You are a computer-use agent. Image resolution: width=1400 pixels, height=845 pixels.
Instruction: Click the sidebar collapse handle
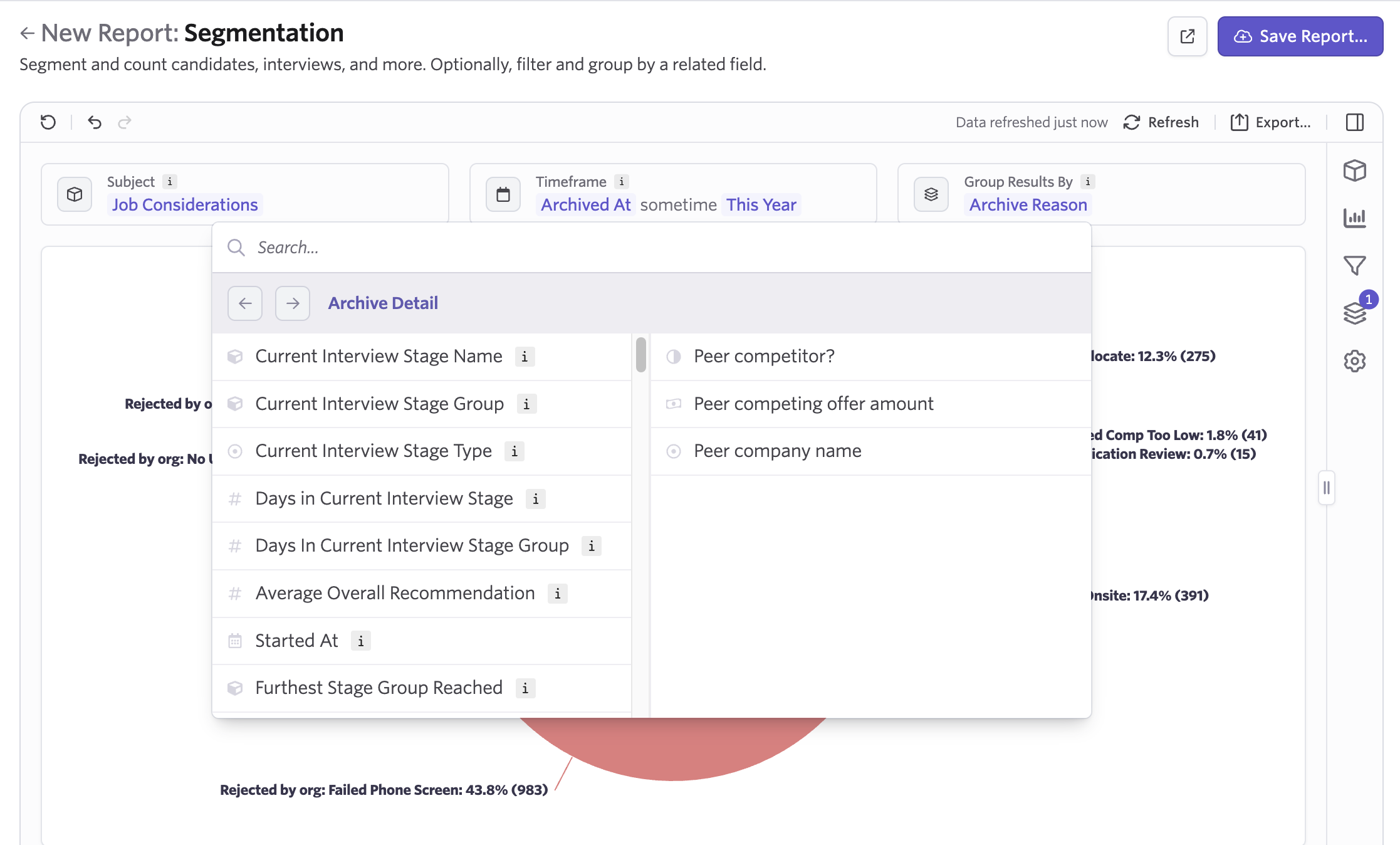[x=1326, y=488]
